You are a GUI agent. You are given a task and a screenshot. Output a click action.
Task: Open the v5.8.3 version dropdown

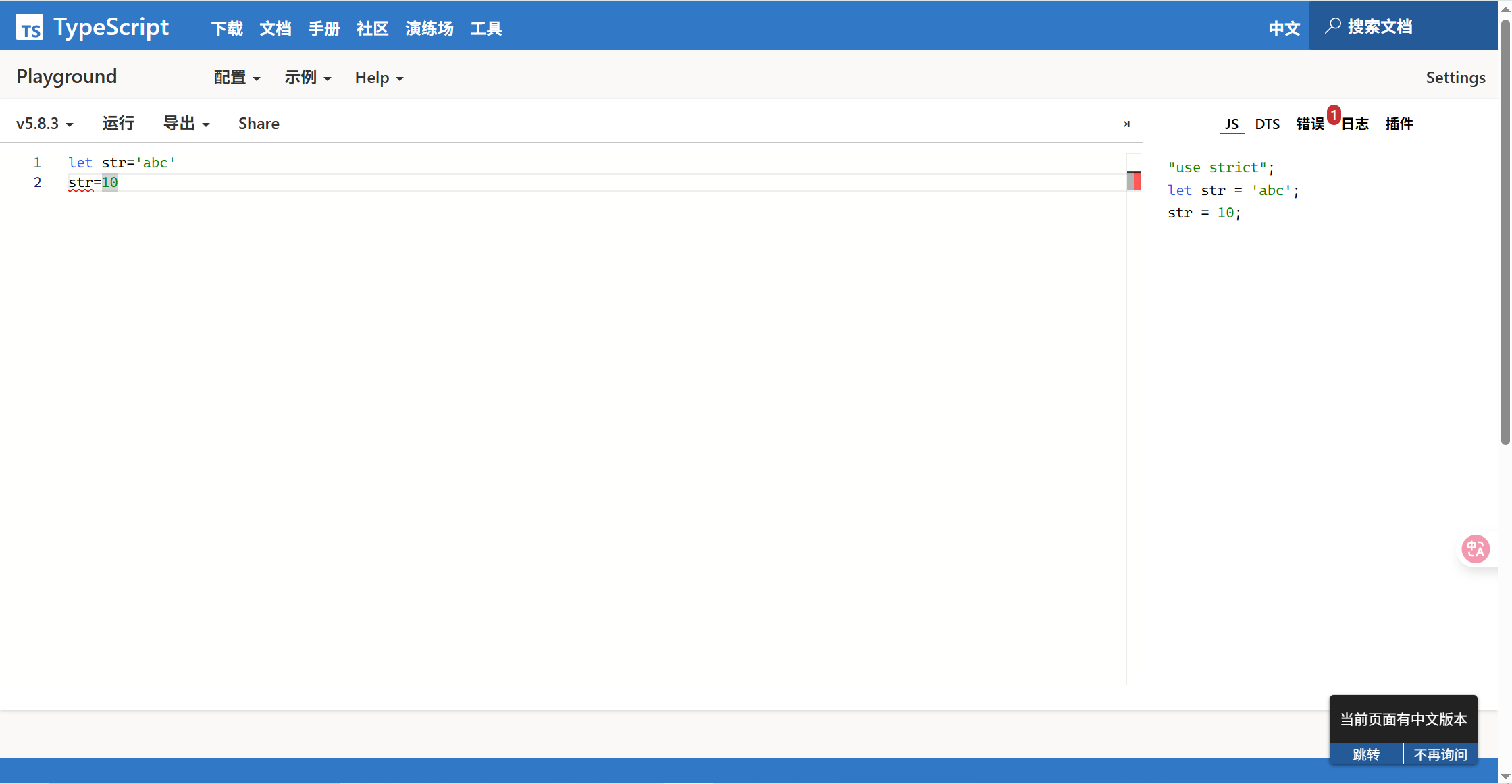click(45, 124)
